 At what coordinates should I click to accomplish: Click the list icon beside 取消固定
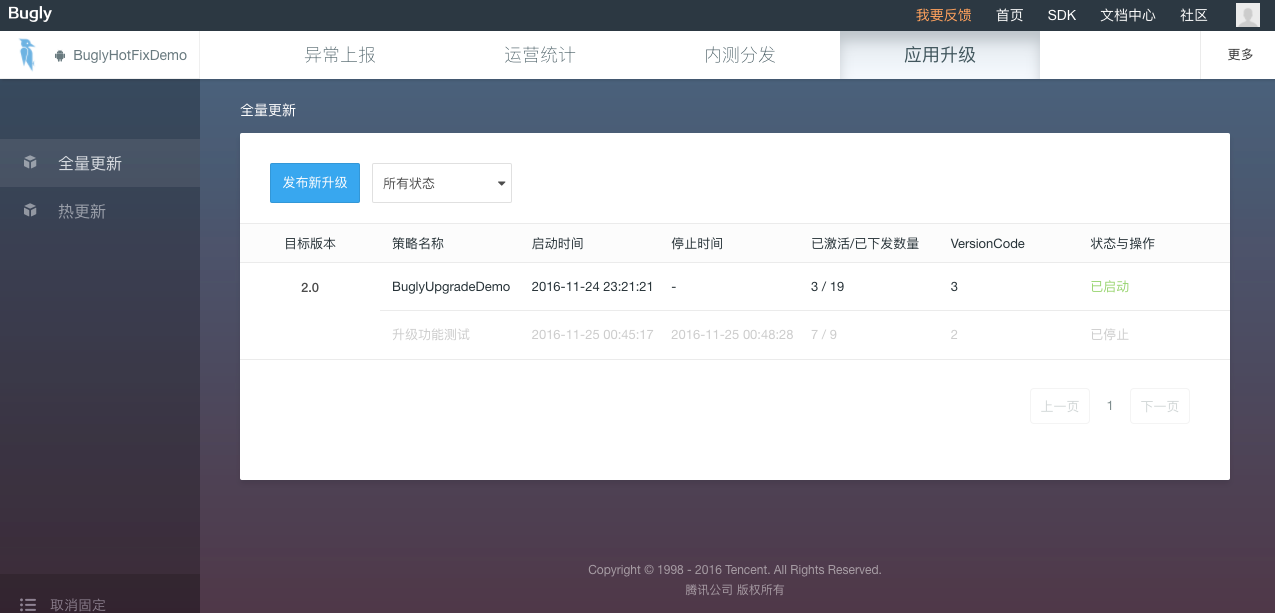click(x=28, y=604)
